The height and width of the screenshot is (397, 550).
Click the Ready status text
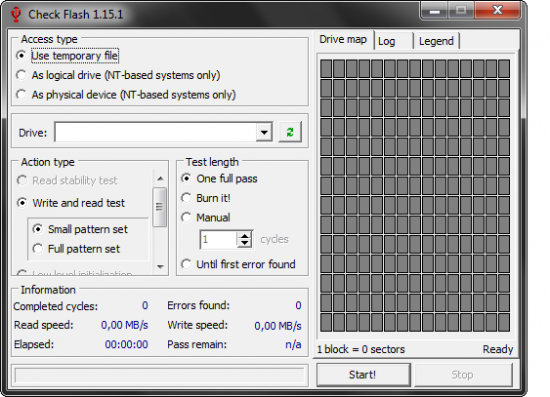(x=498, y=349)
